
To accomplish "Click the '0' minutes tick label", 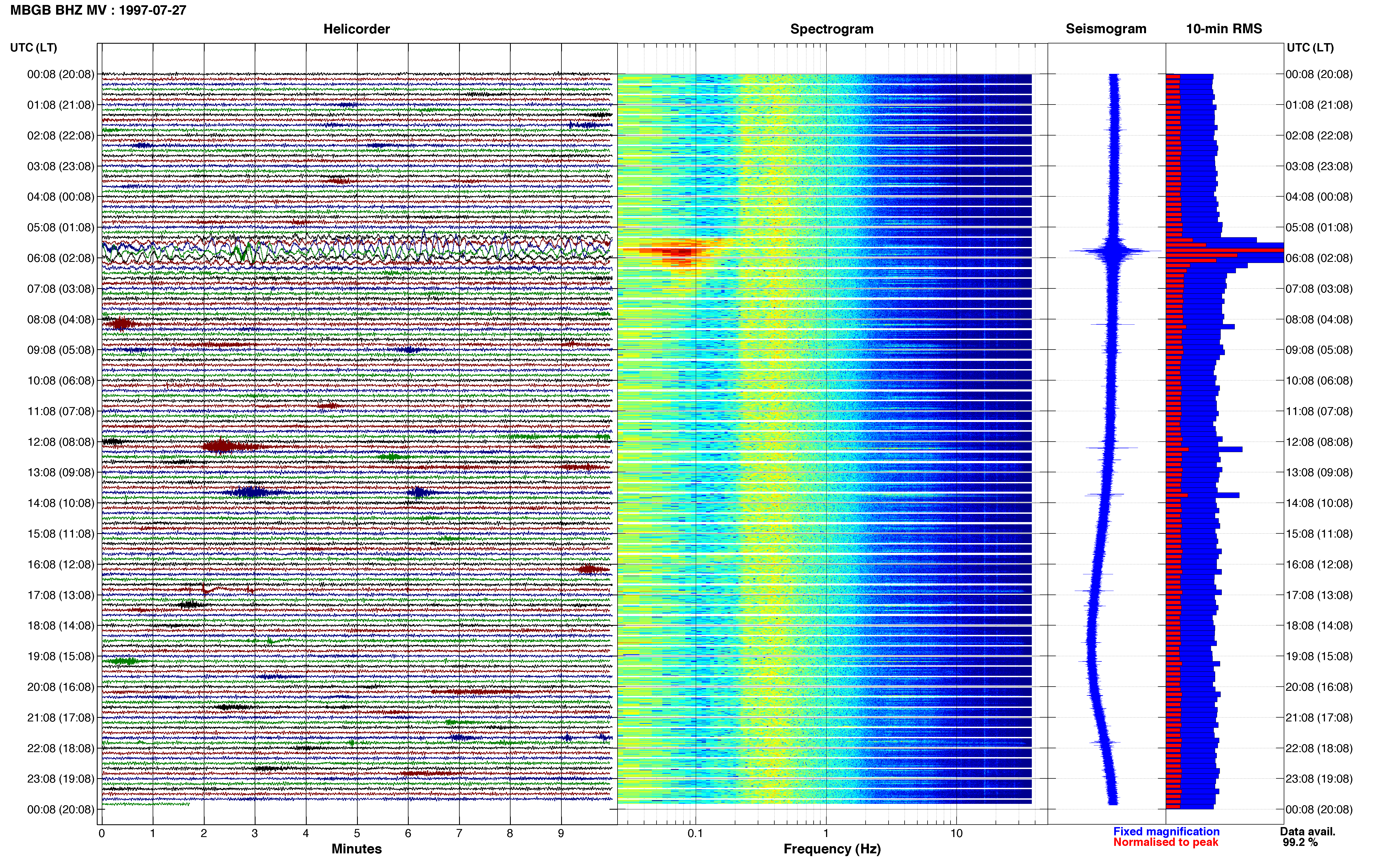I will [101, 833].
